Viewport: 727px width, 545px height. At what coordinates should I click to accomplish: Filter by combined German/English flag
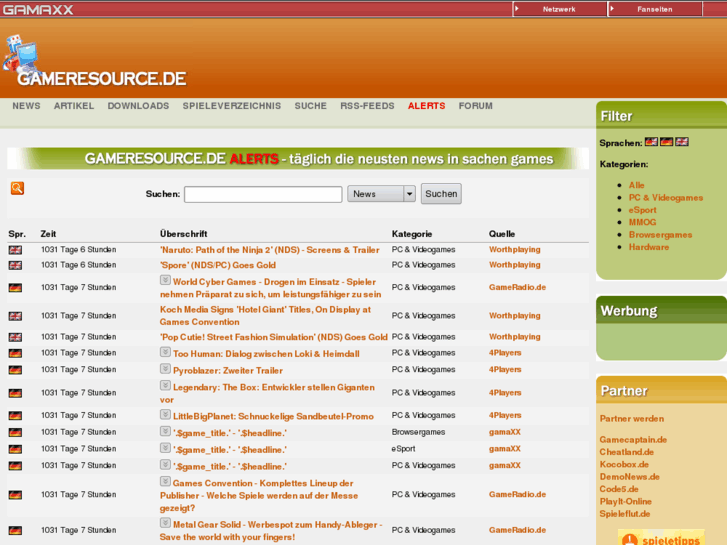[x=651, y=142]
